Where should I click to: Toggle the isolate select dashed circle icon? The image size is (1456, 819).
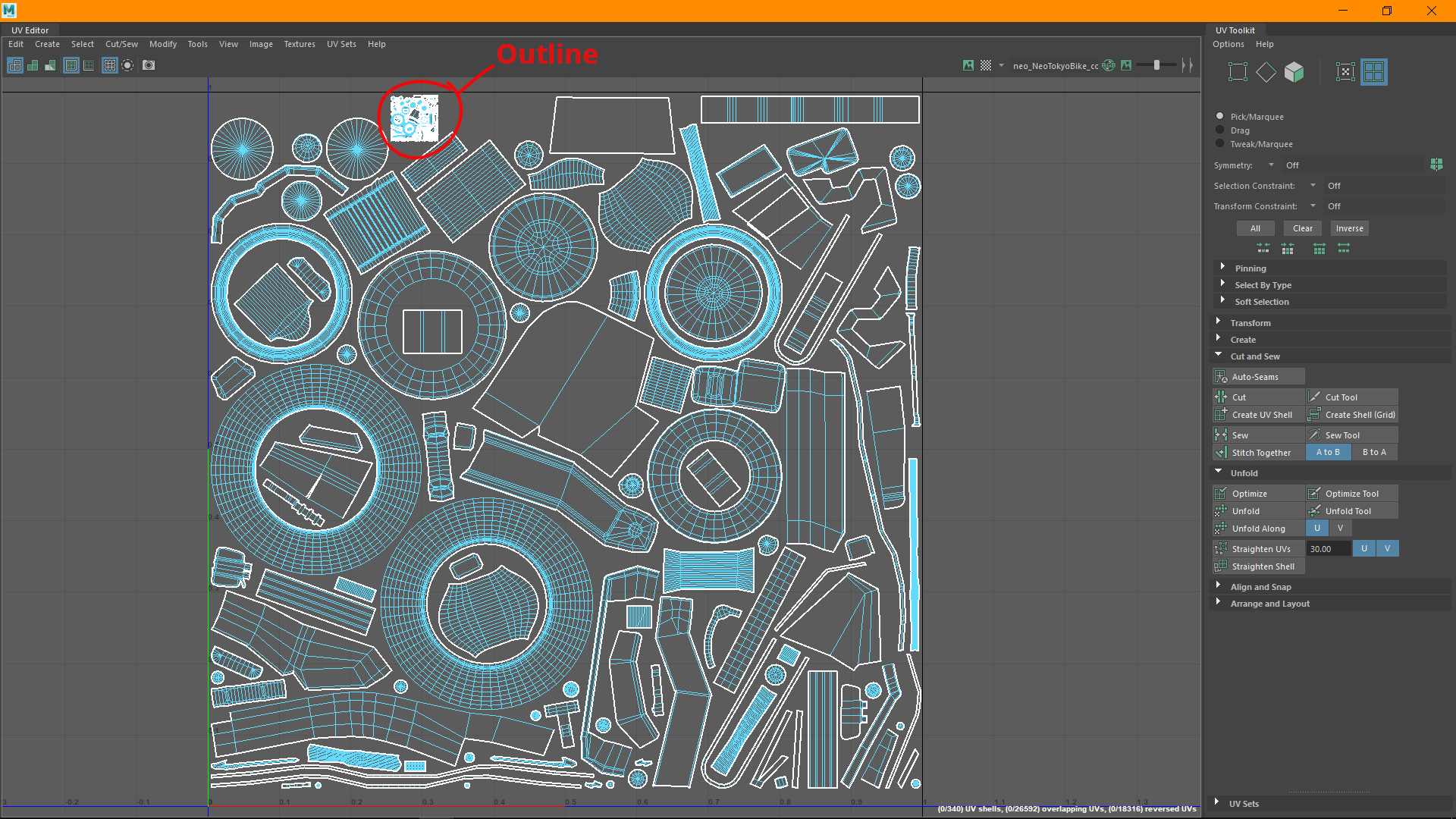pos(127,65)
